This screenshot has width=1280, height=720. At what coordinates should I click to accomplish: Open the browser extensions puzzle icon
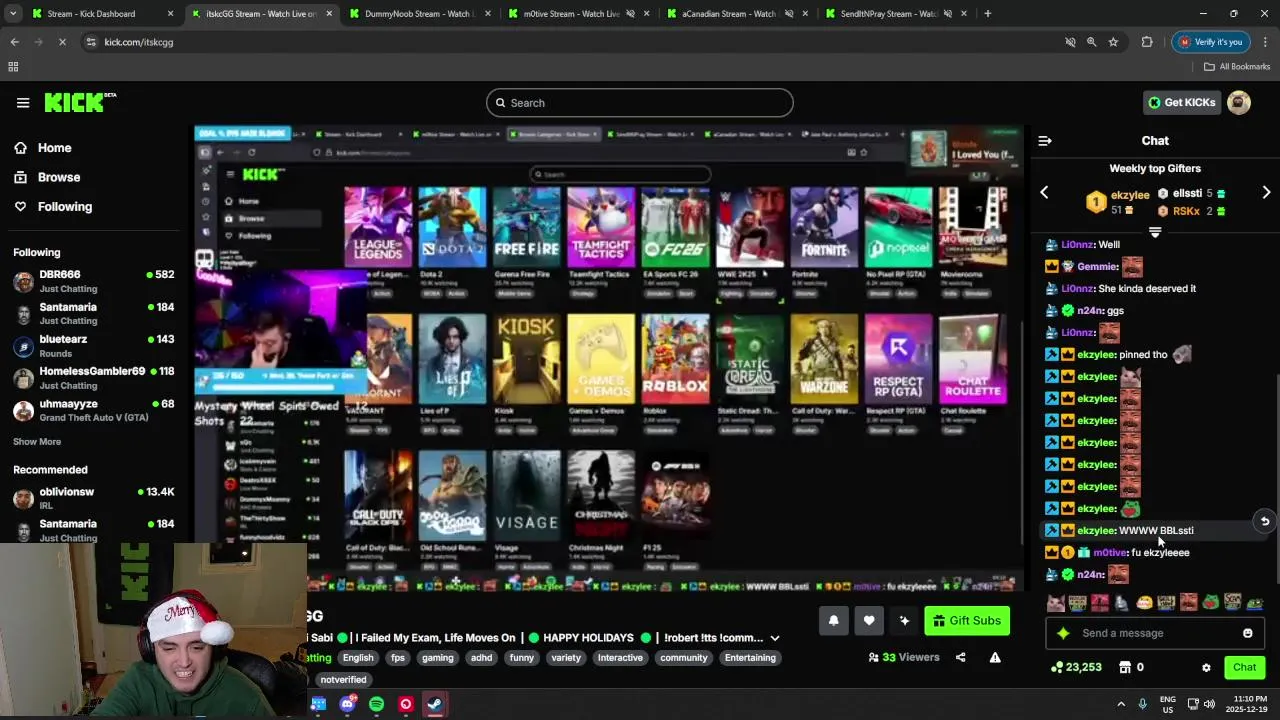(1147, 42)
